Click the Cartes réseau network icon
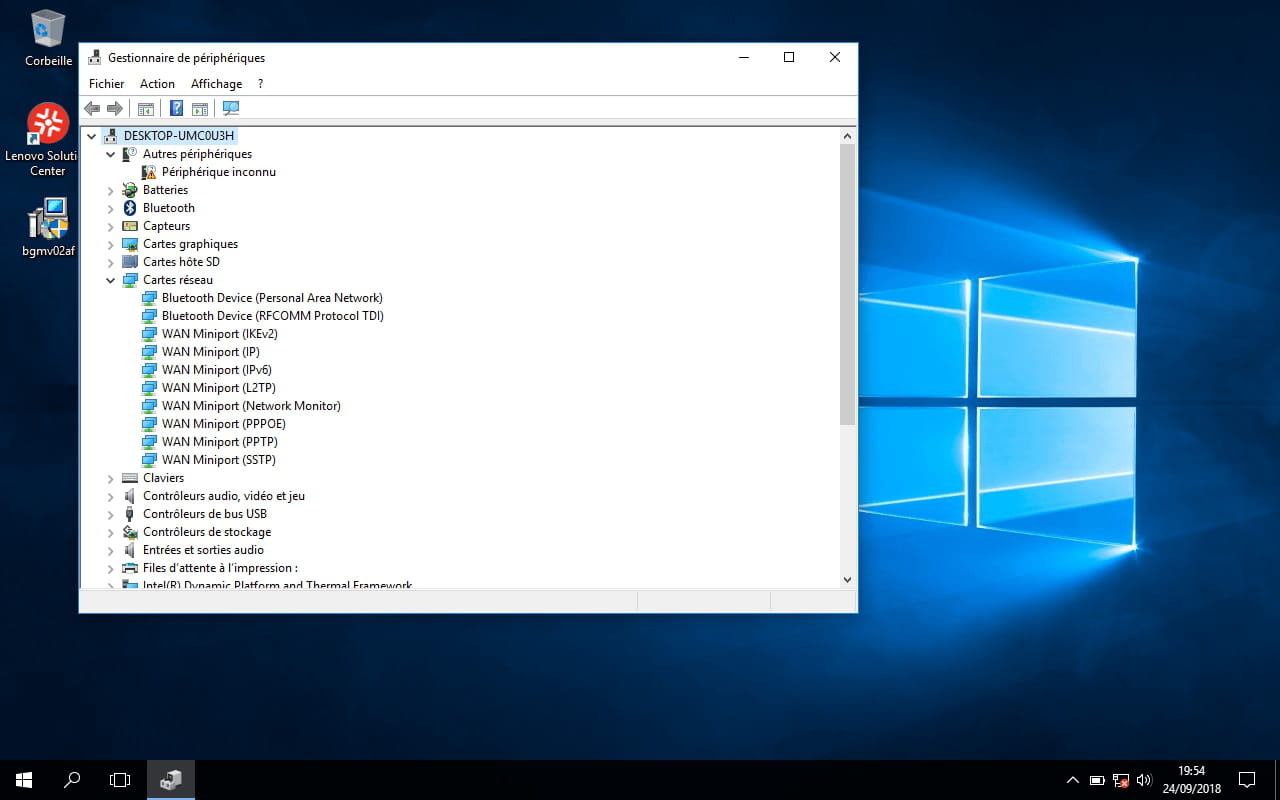The width and height of the screenshot is (1280, 800). click(130, 280)
